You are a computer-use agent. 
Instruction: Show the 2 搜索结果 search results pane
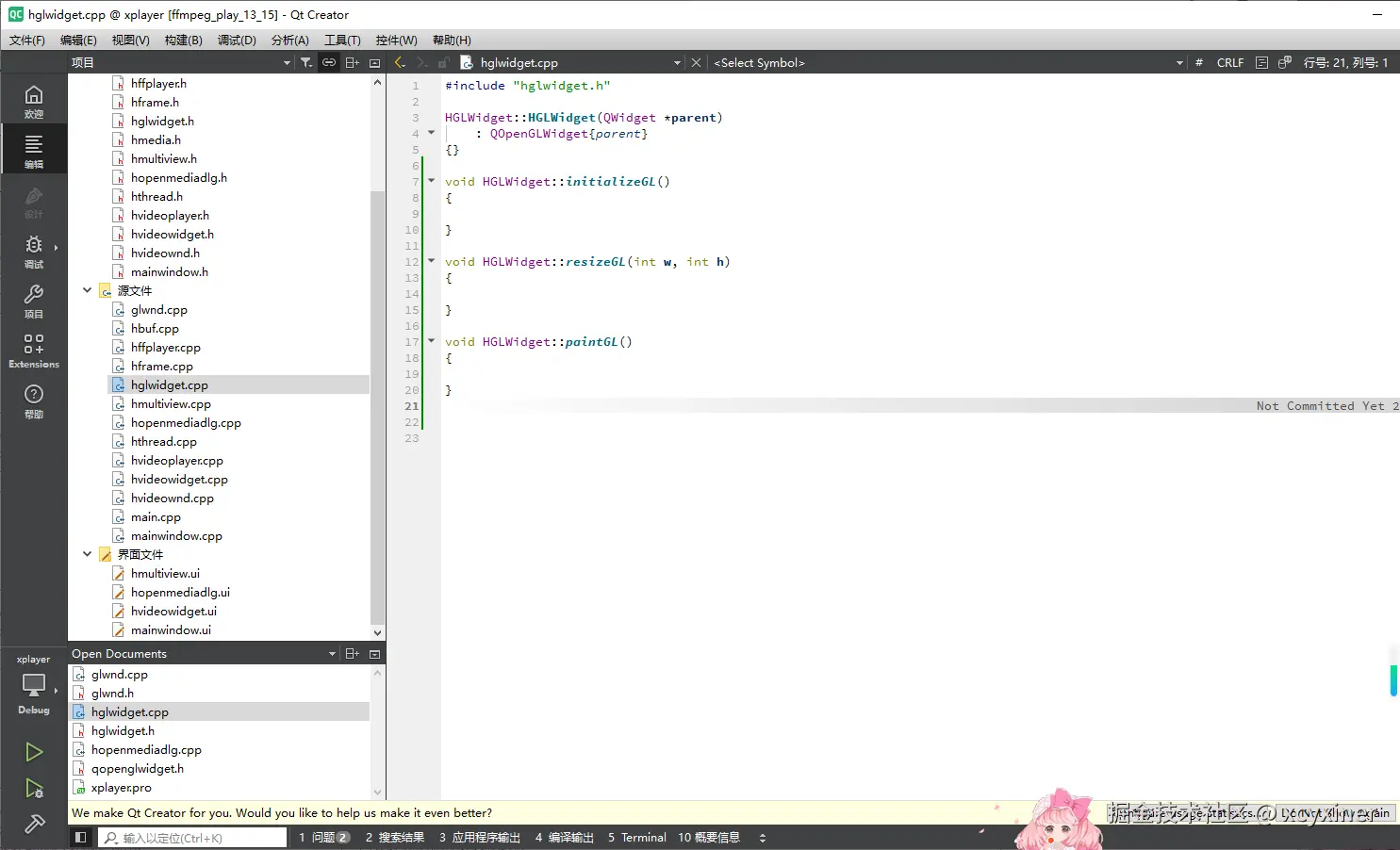[395, 837]
